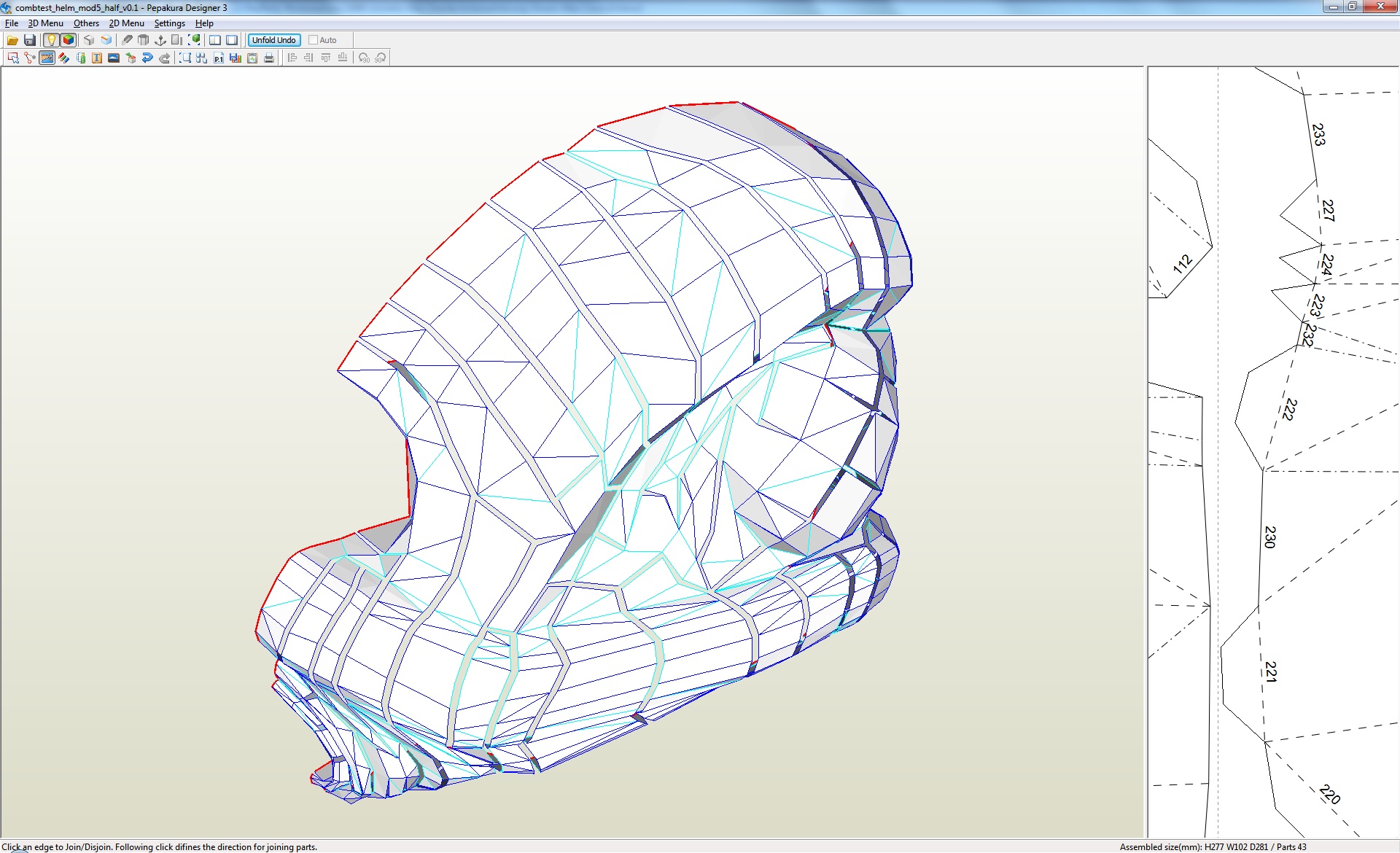Click edge label 112 in 2D pattern
This screenshot has width=1400, height=853.
[x=1183, y=264]
